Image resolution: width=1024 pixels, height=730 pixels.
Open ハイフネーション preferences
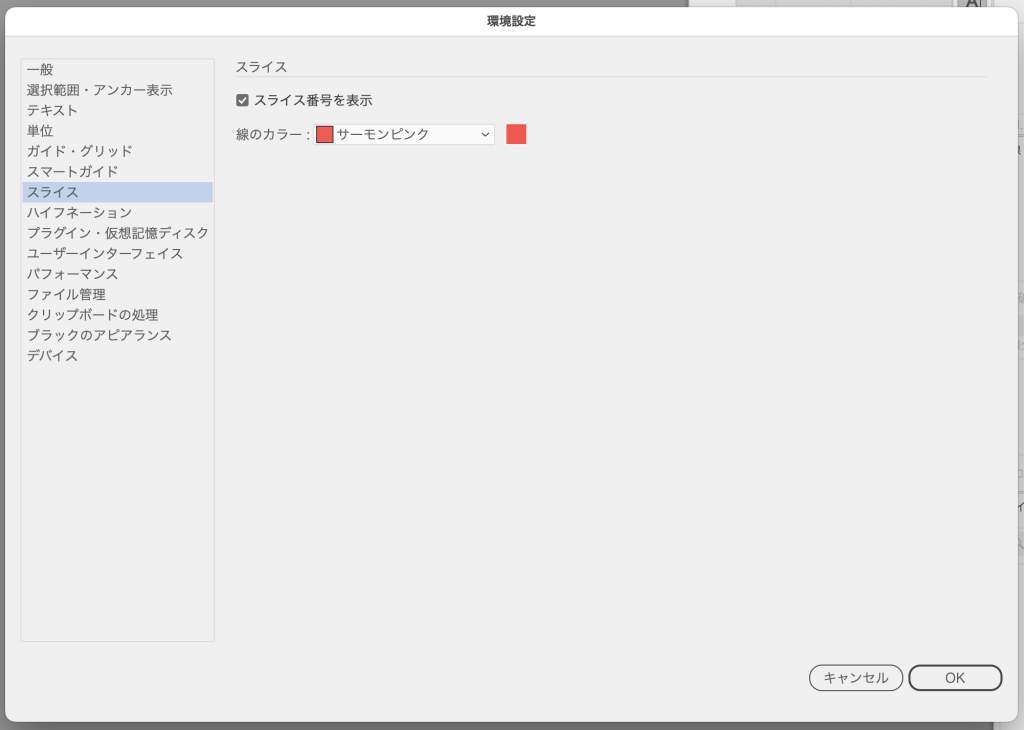(x=80, y=213)
